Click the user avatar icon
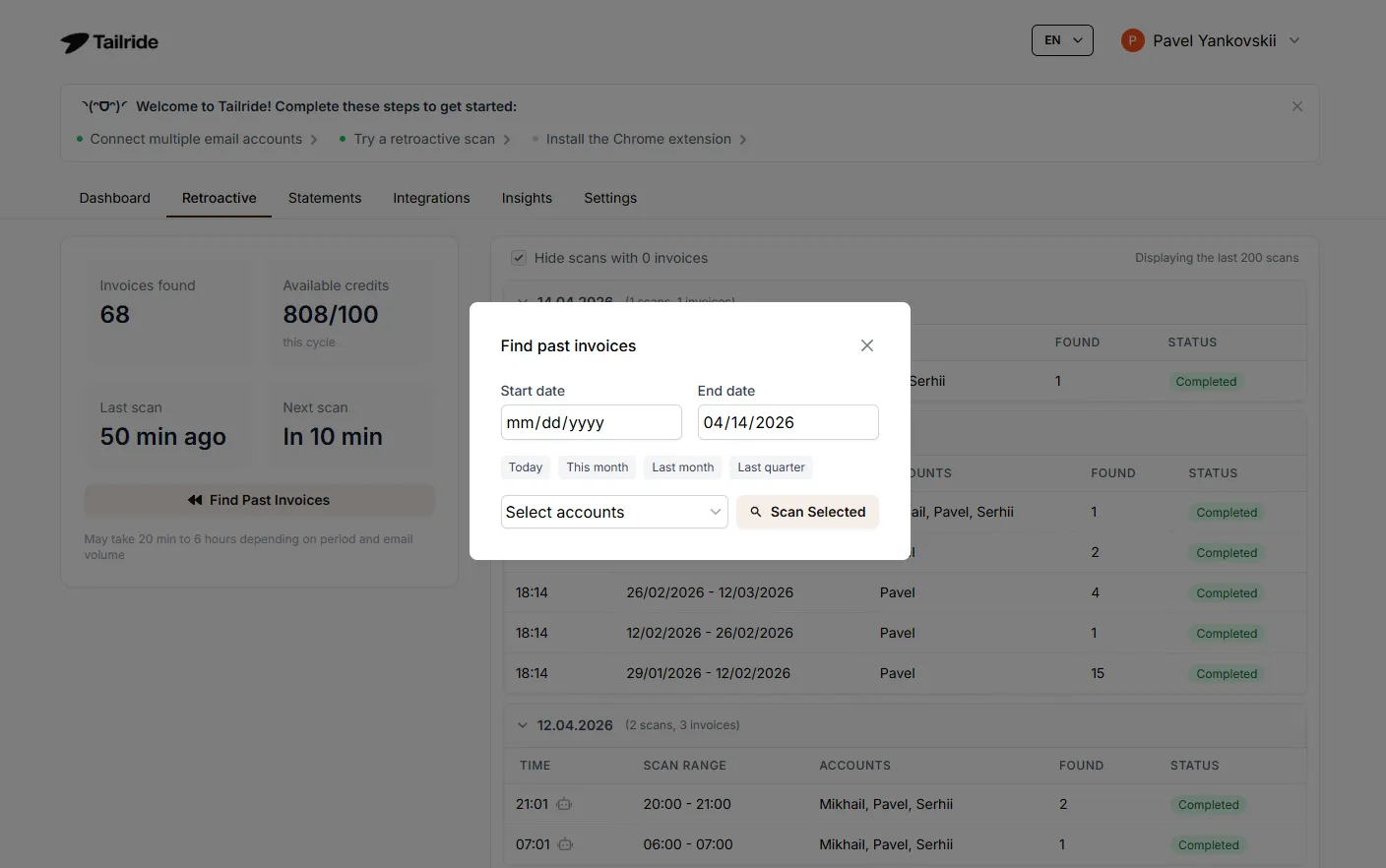Screen dimensions: 1386x868 (x=1132, y=40)
